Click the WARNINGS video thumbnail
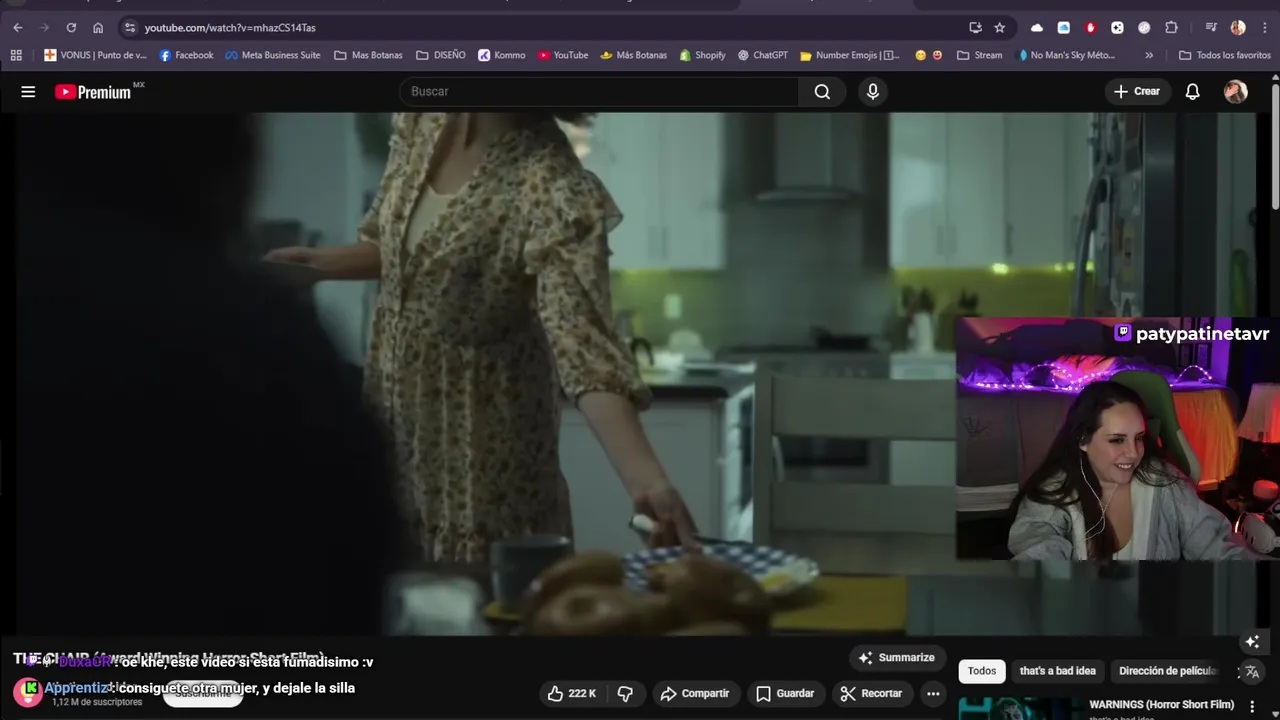Viewport: 1280px width, 720px height. 1018,708
